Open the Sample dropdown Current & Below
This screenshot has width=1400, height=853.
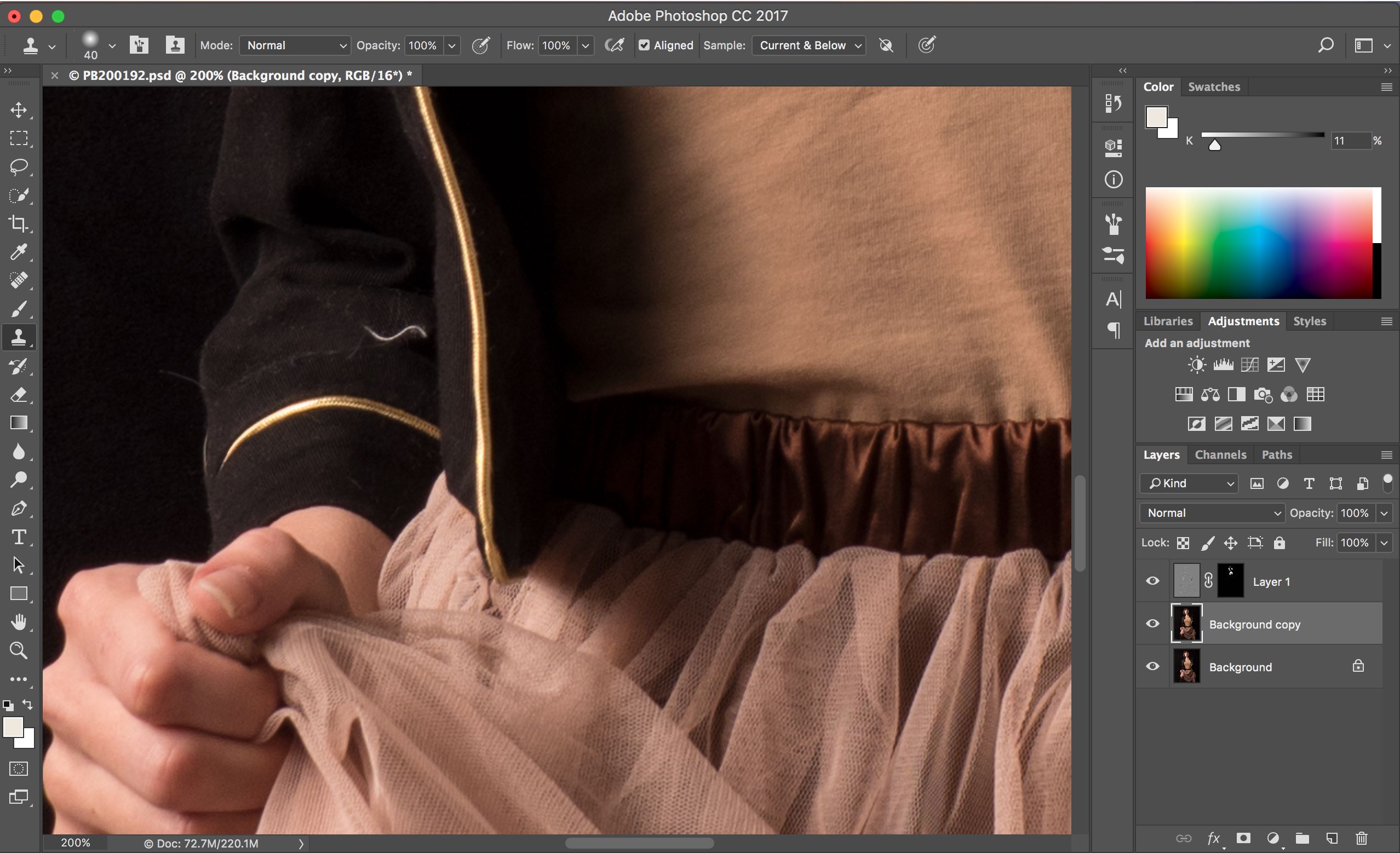coord(808,45)
